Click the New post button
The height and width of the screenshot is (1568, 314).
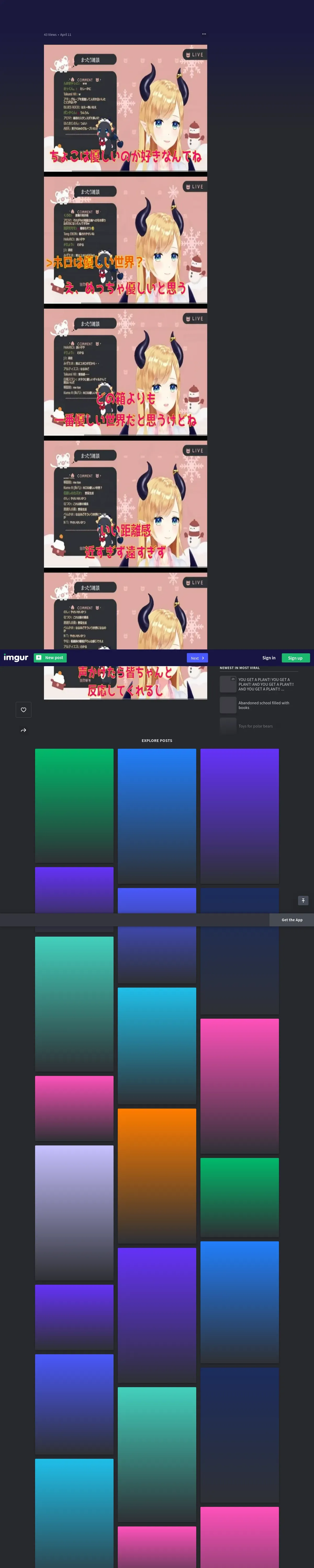point(50,658)
